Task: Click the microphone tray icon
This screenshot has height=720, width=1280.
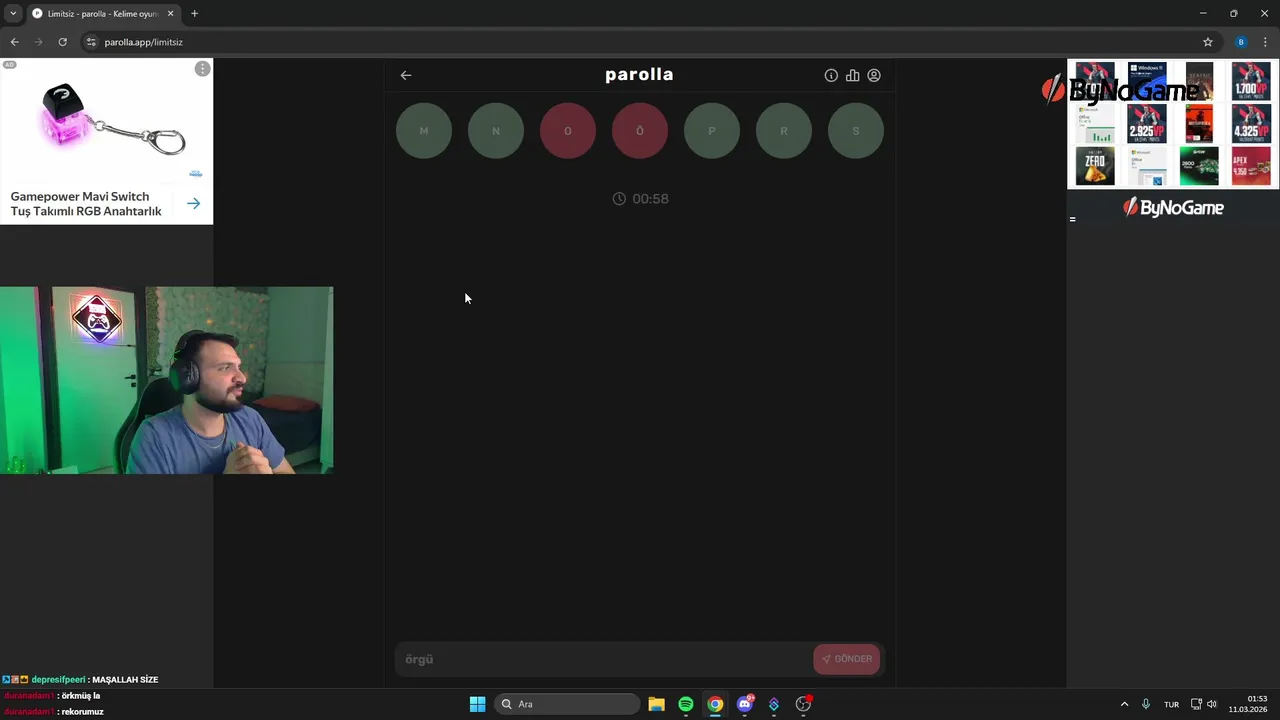Action: pyautogui.click(x=1146, y=704)
